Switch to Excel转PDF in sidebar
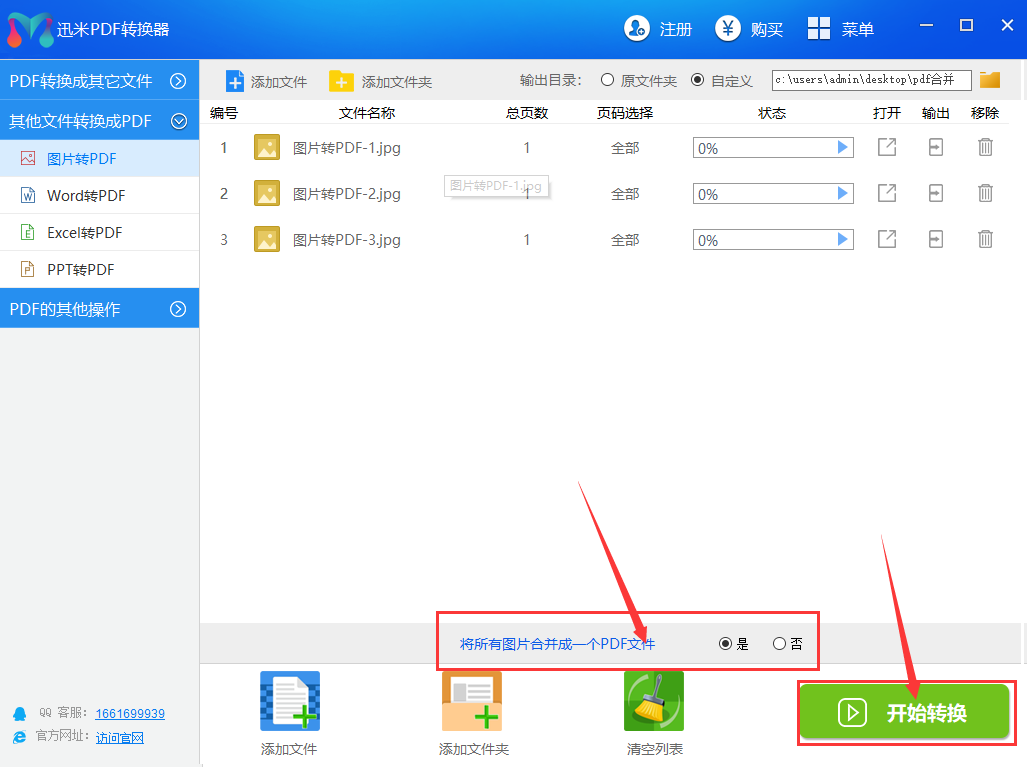The width and height of the screenshot is (1027, 767). click(x=84, y=233)
